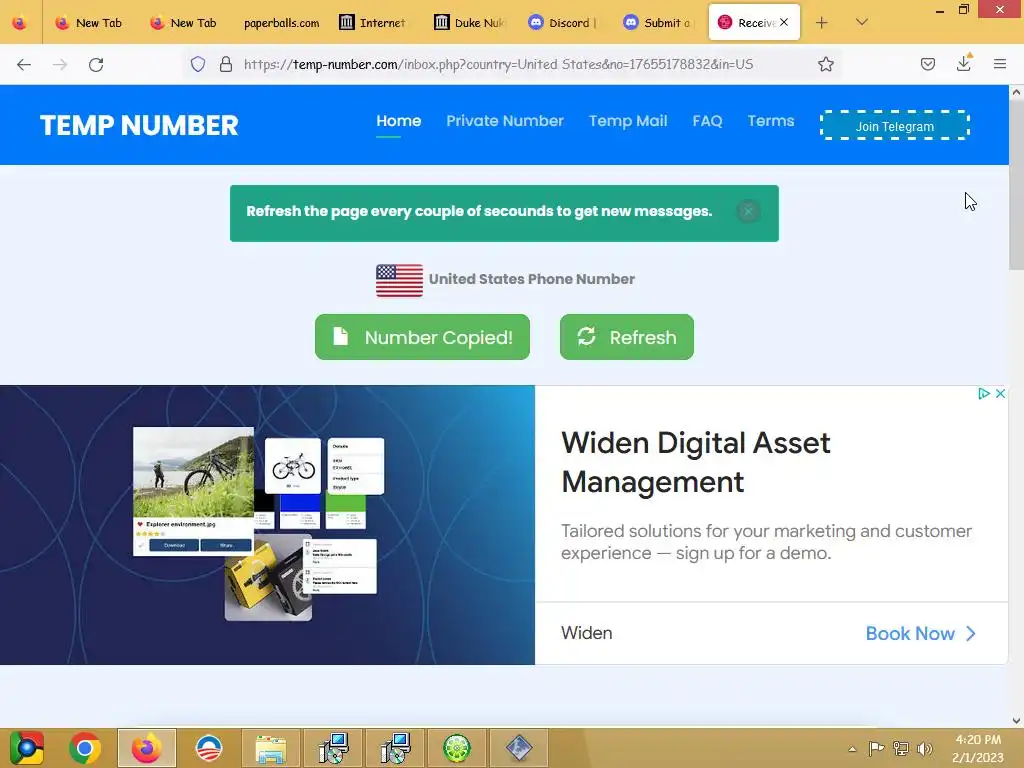Close the Receive SMS tab
The height and width of the screenshot is (768, 1024).
coord(784,22)
